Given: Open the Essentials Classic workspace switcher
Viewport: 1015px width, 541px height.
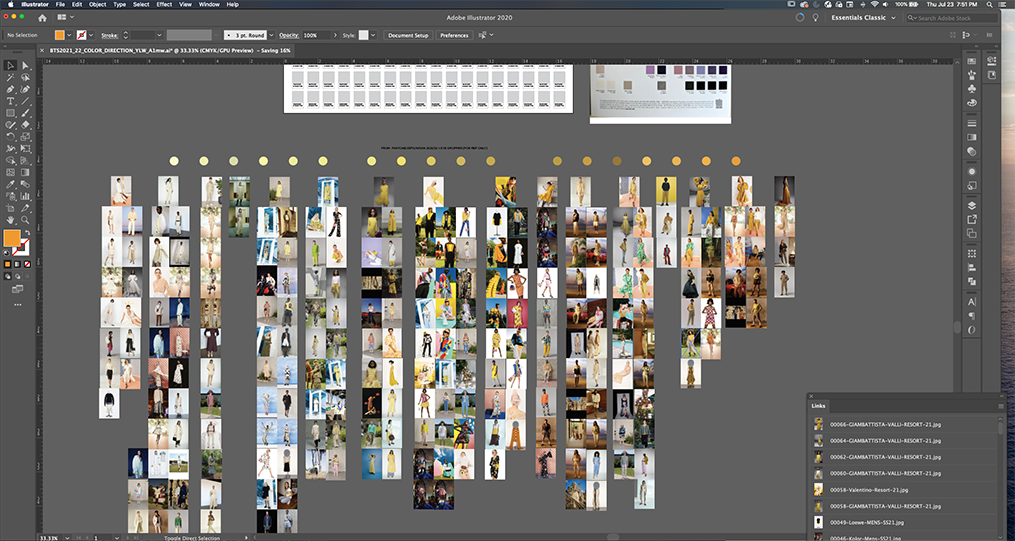Looking at the screenshot, I should point(864,18).
